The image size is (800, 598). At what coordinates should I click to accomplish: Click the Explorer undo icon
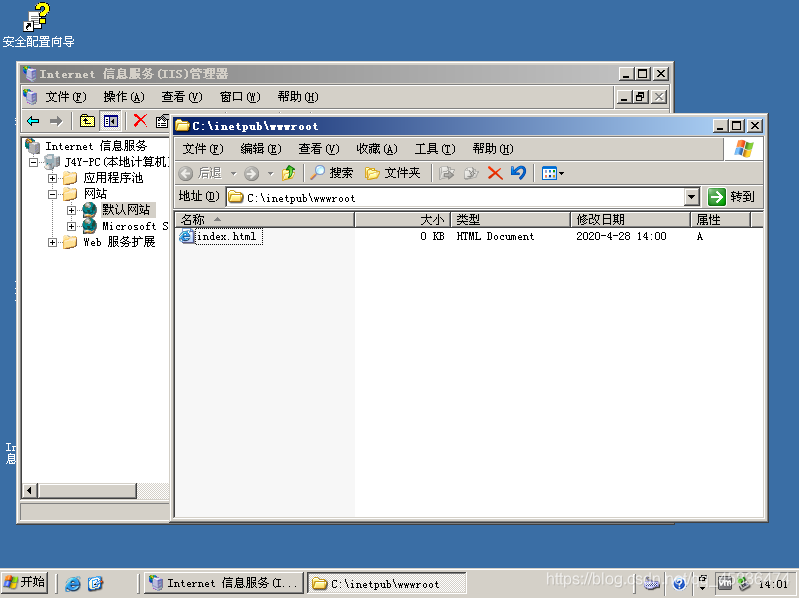click(518, 173)
